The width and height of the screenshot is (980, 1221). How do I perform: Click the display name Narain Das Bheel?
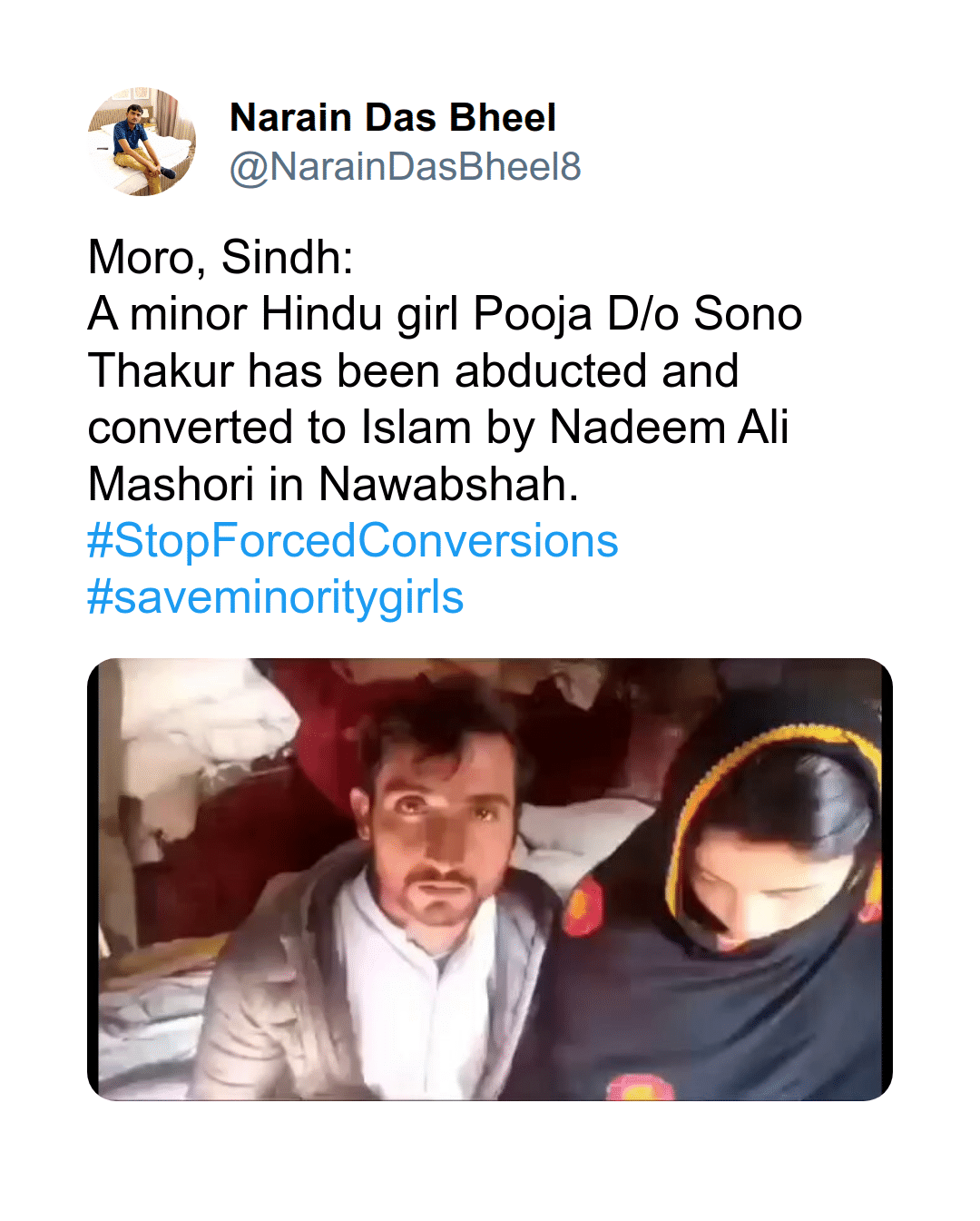coord(392,118)
